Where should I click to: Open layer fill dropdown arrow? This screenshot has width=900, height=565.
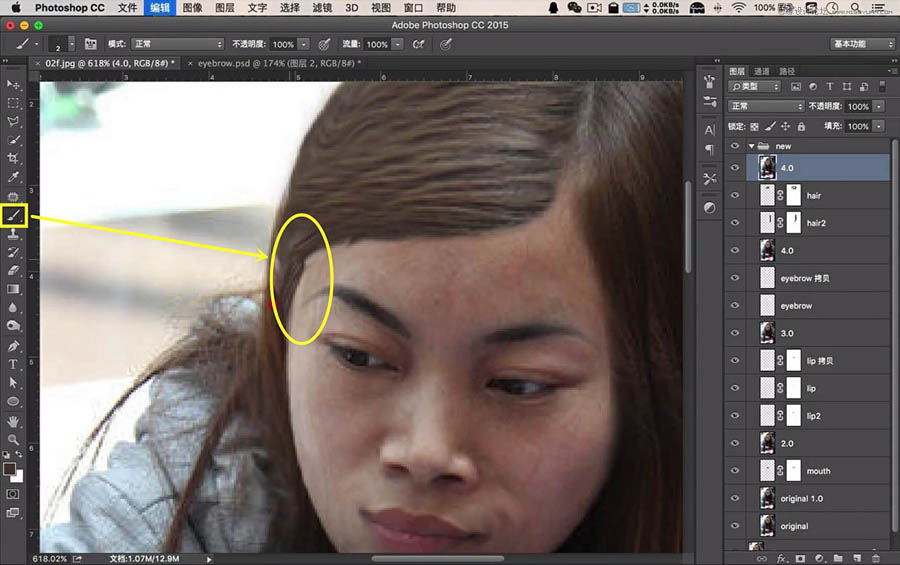[x=879, y=126]
